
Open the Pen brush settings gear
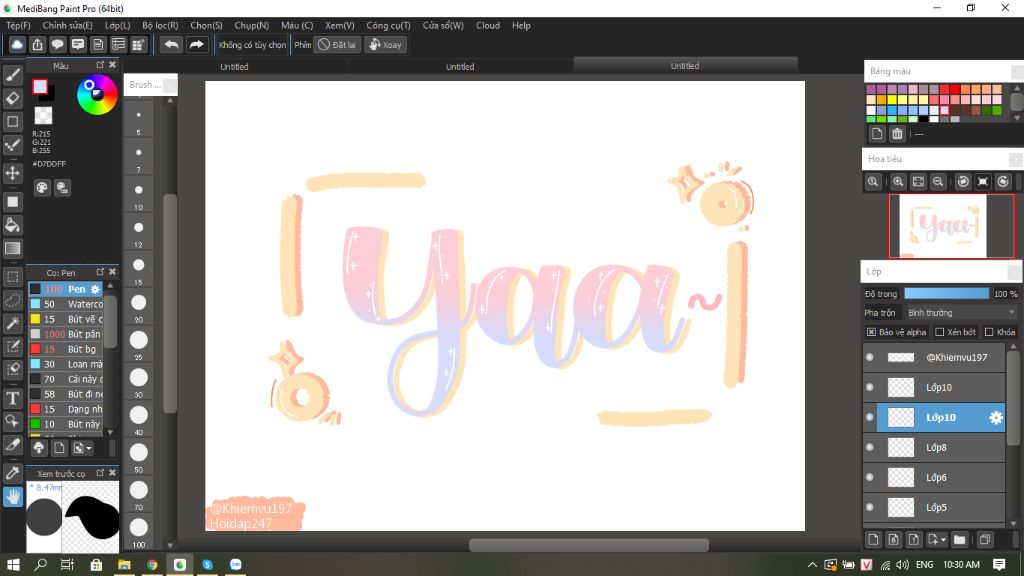point(95,289)
